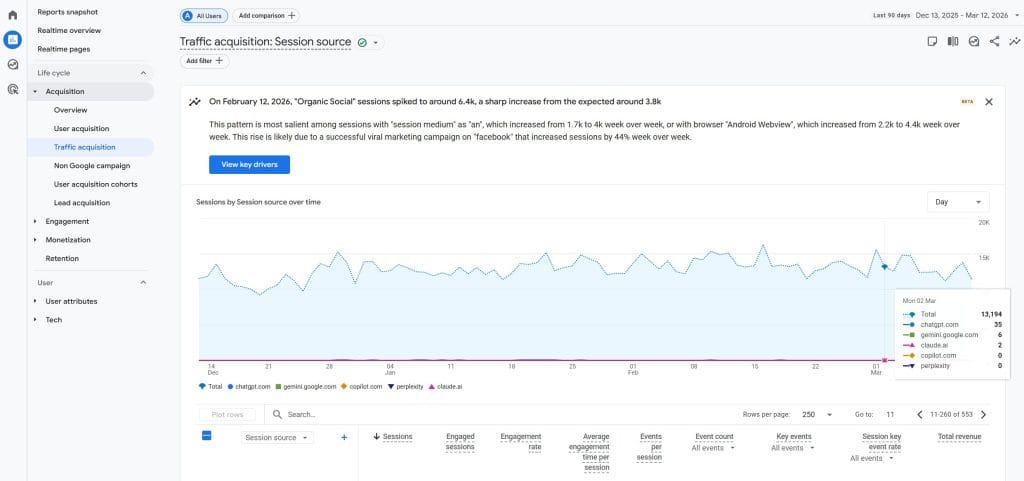Close the Organic Social insight card
1024x481 pixels.
pos(989,102)
